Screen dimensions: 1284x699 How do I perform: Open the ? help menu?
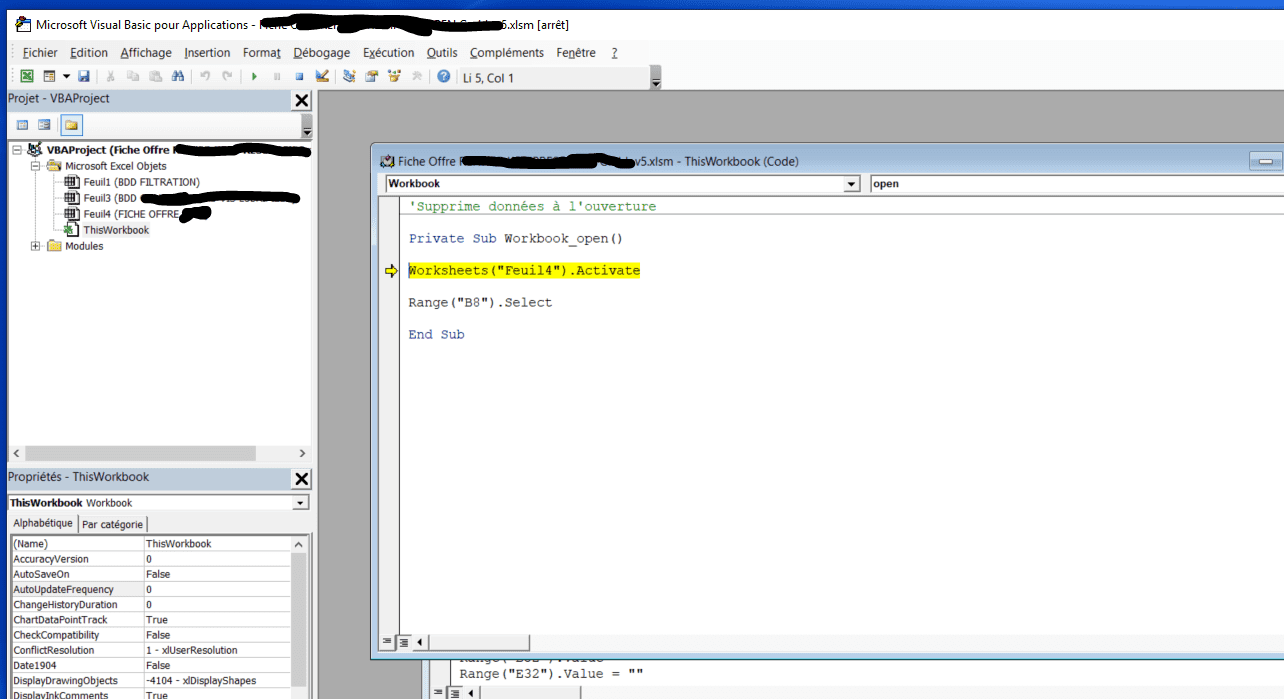[615, 53]
